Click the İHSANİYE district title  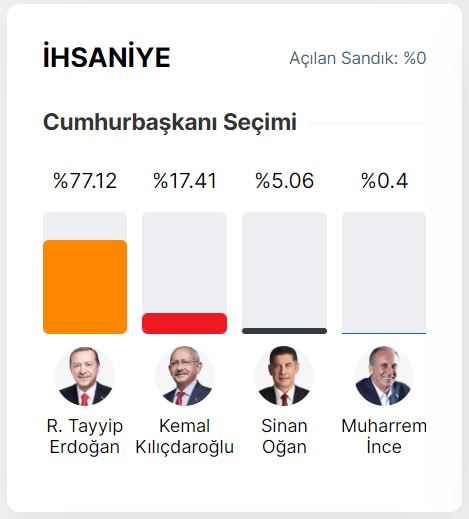coord(107,57)
